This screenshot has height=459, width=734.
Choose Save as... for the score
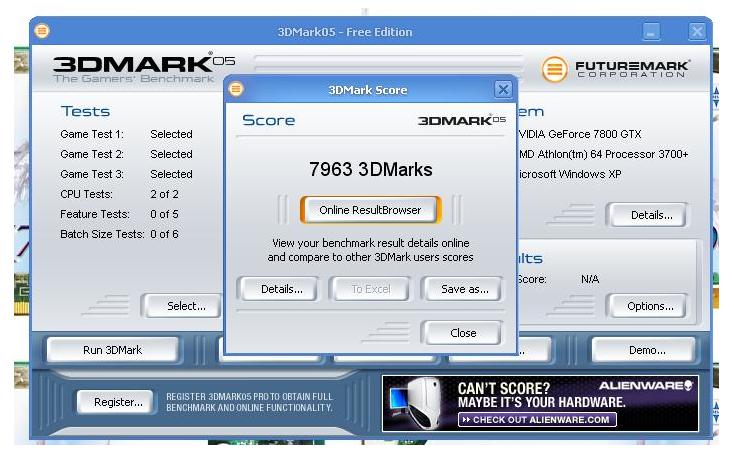click(464, 289)
